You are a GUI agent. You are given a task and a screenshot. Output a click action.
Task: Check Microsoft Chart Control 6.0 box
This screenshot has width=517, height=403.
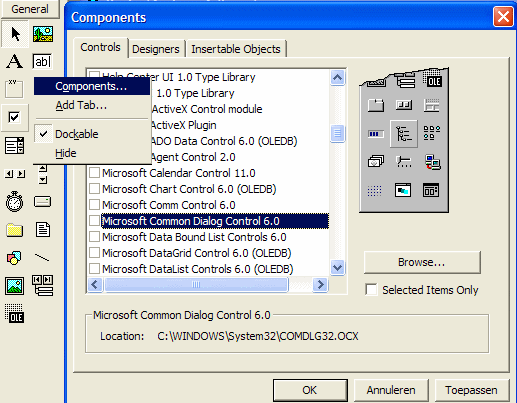point(95,189)
